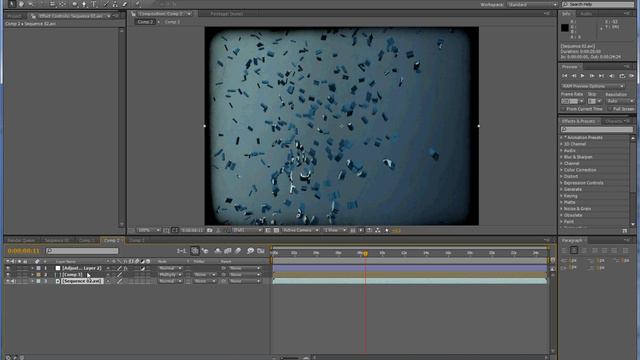This screenshot has height=360, width=640.
Task: Select the Clone Stamp tool
Action: (x=116, y=4)
